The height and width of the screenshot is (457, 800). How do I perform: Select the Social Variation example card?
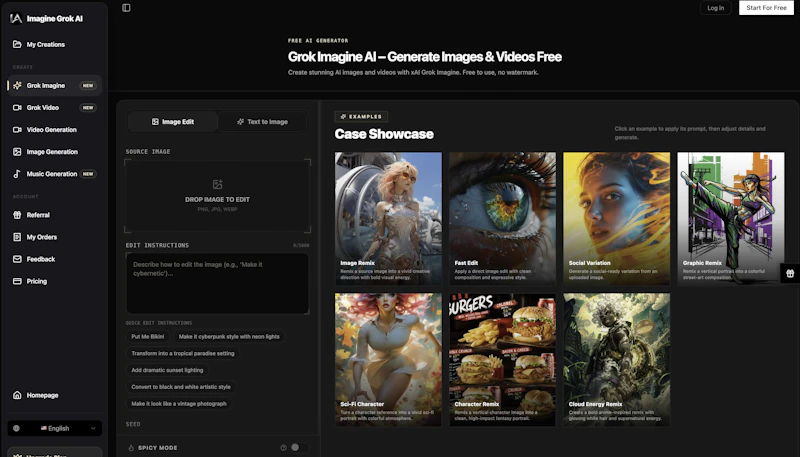point(616,218)
